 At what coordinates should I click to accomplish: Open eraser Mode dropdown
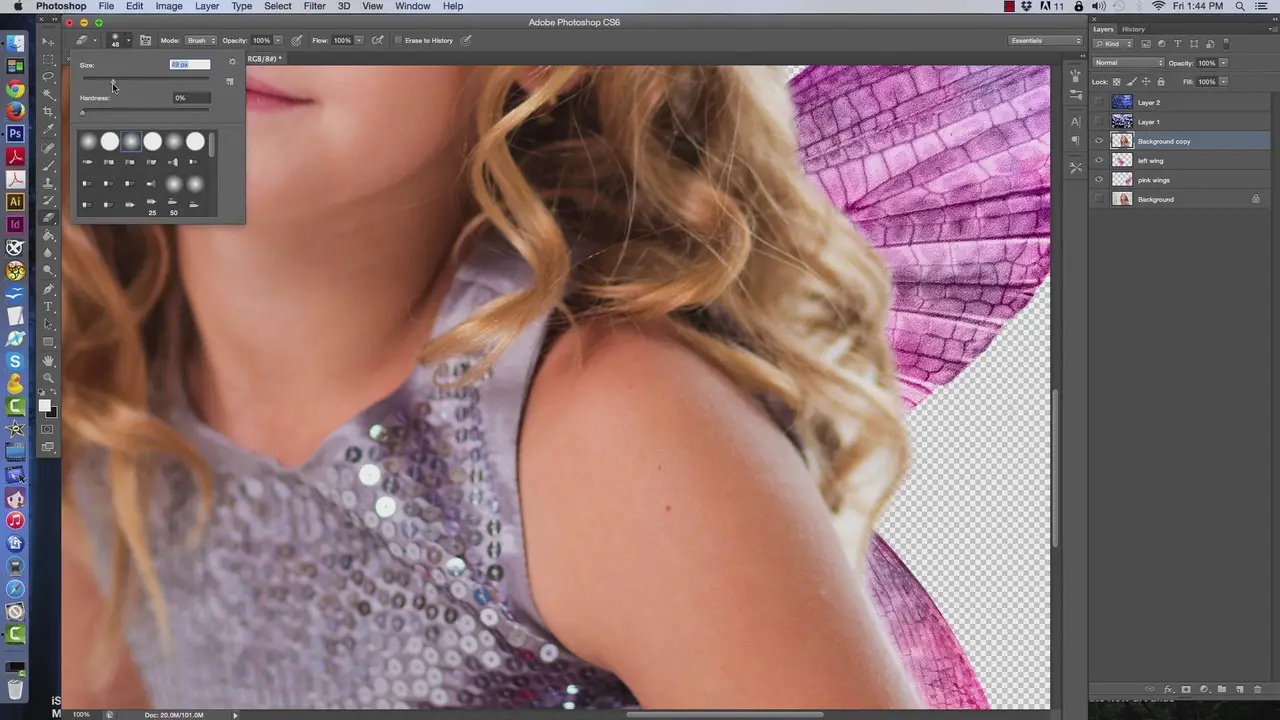(201, 41)
